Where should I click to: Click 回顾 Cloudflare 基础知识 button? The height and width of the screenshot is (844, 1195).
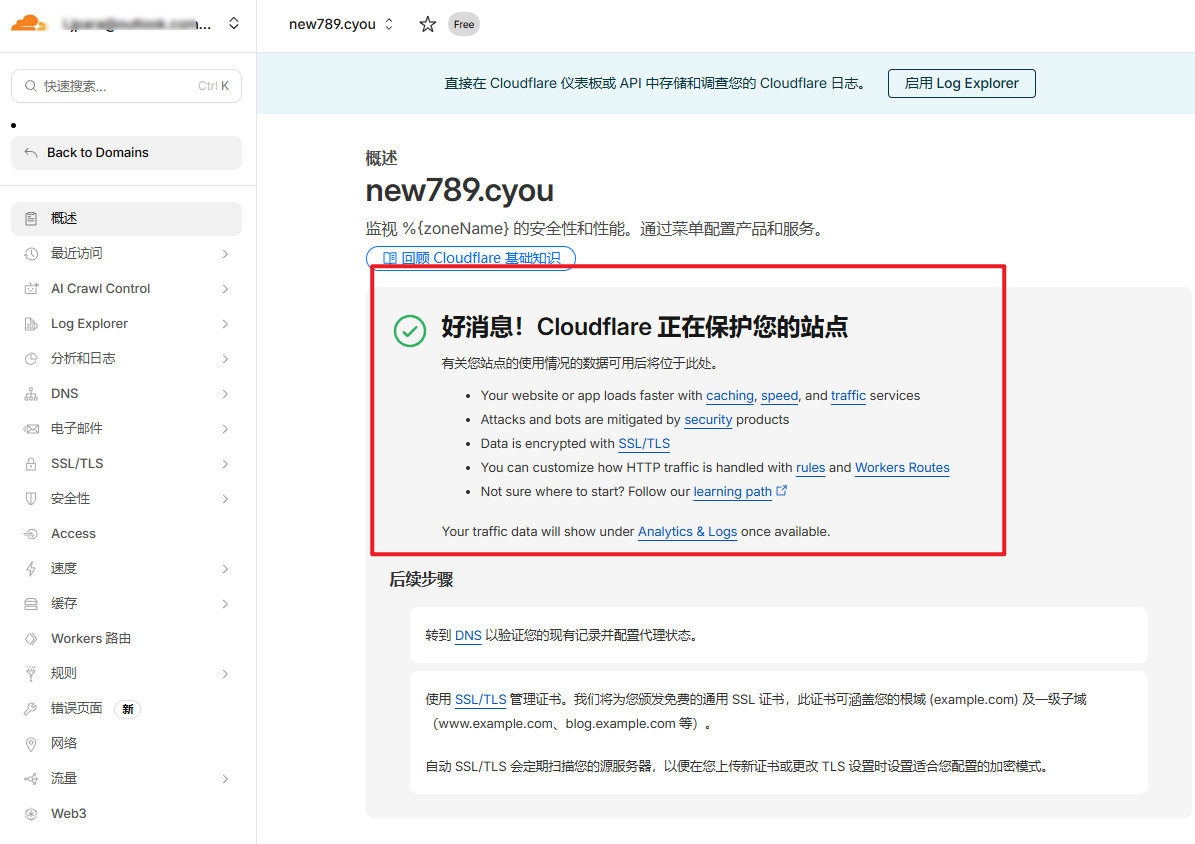coord(471,258)
